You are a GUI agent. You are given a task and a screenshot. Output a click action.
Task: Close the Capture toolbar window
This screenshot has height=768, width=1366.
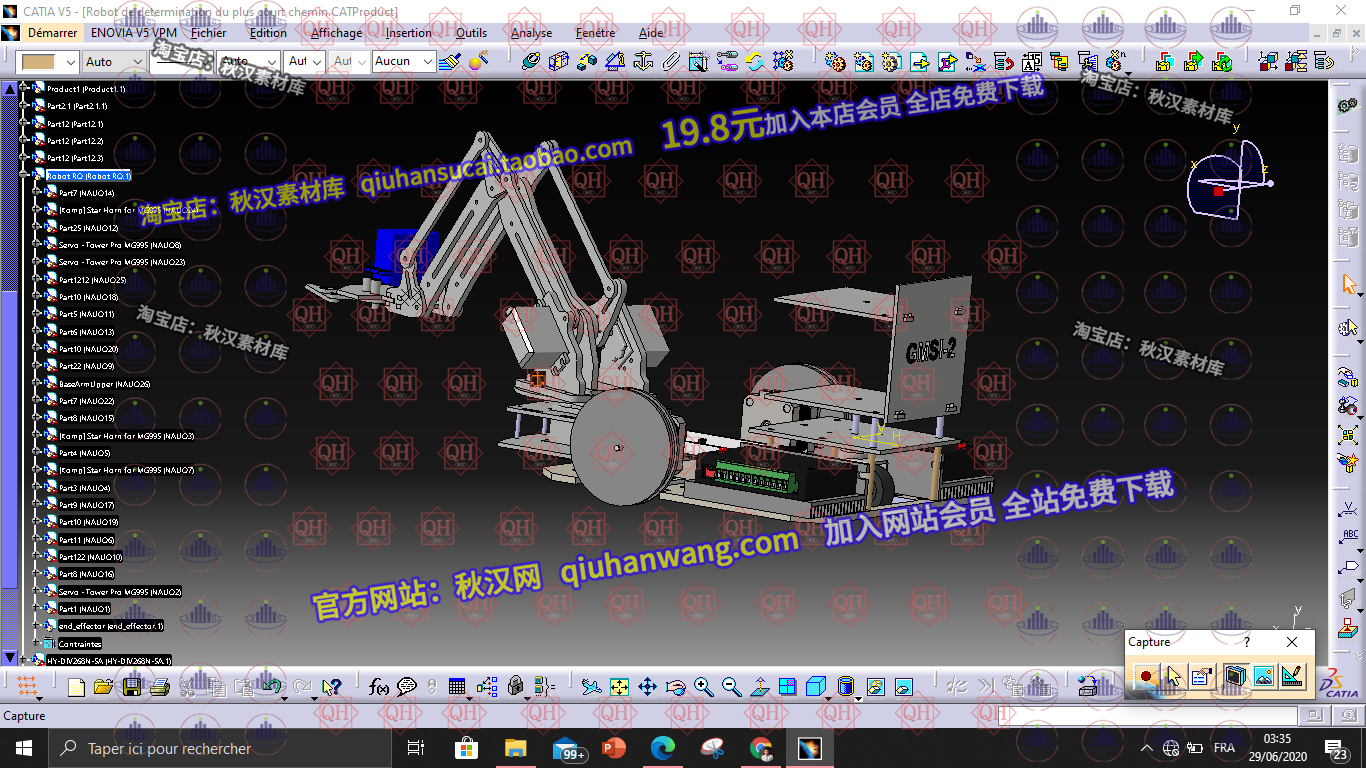(1292, 642)
